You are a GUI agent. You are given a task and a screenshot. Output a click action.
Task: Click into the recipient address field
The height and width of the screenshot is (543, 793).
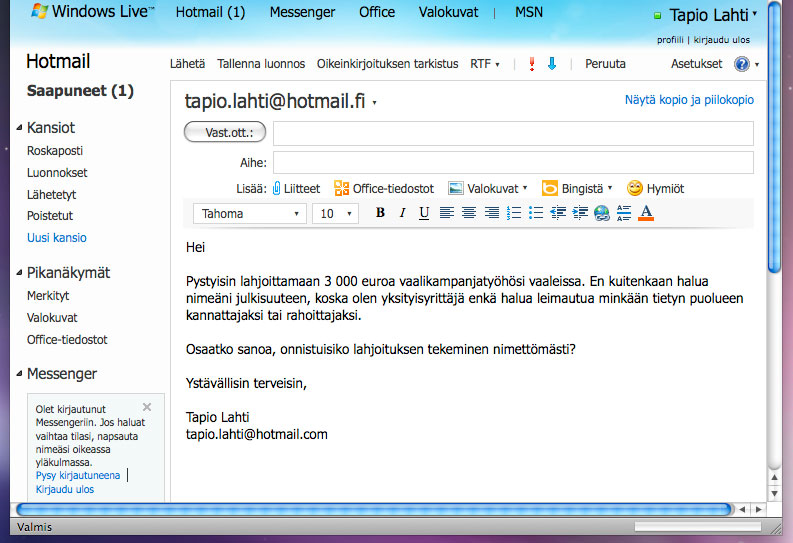(x=513, y=133)
